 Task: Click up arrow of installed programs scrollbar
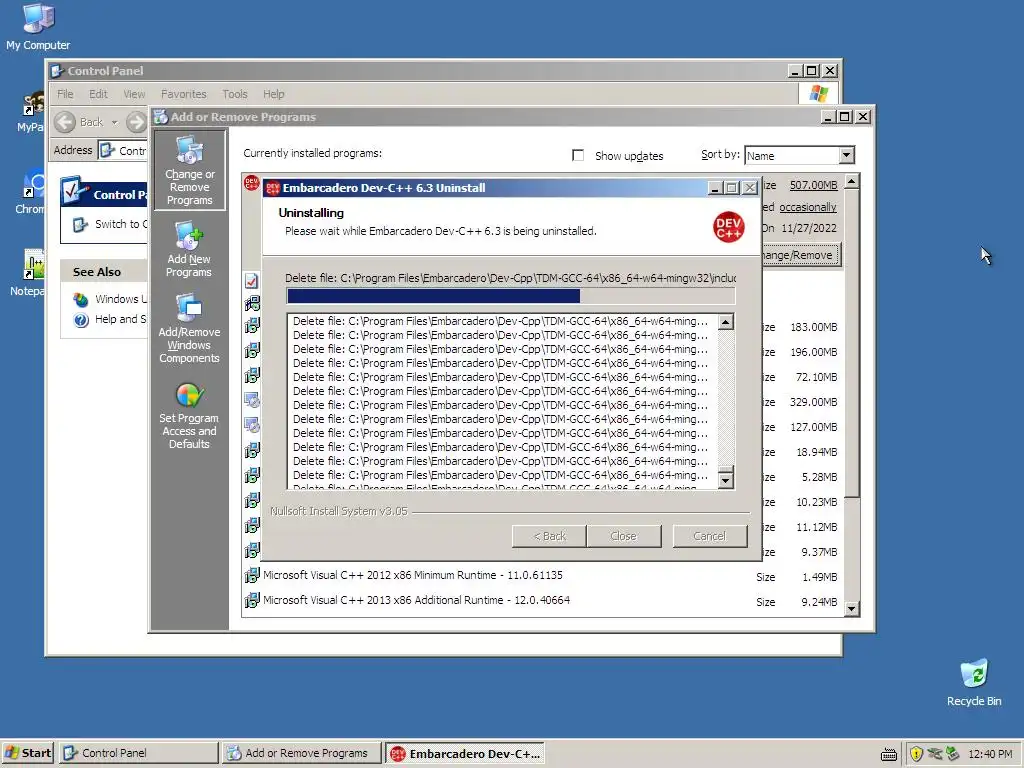pos(851,182)
